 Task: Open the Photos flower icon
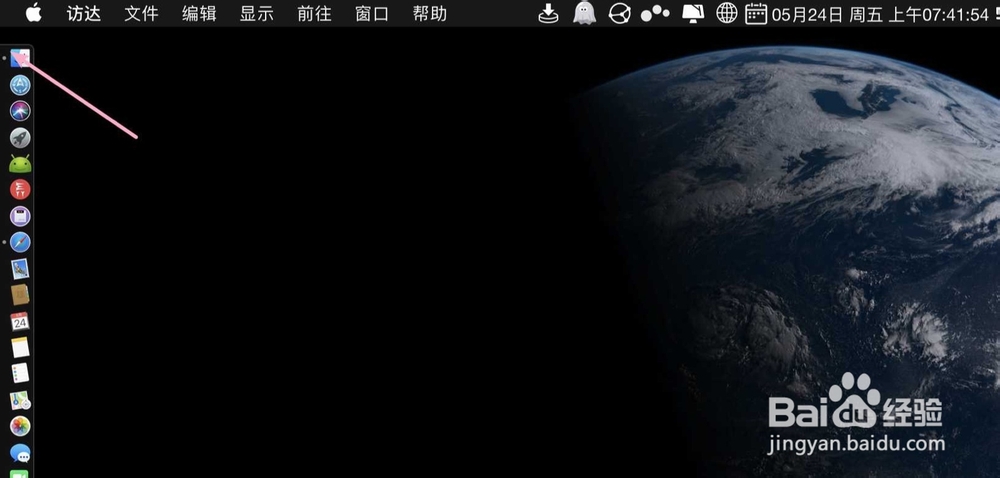pyautogui.click(x=20, y=426)
